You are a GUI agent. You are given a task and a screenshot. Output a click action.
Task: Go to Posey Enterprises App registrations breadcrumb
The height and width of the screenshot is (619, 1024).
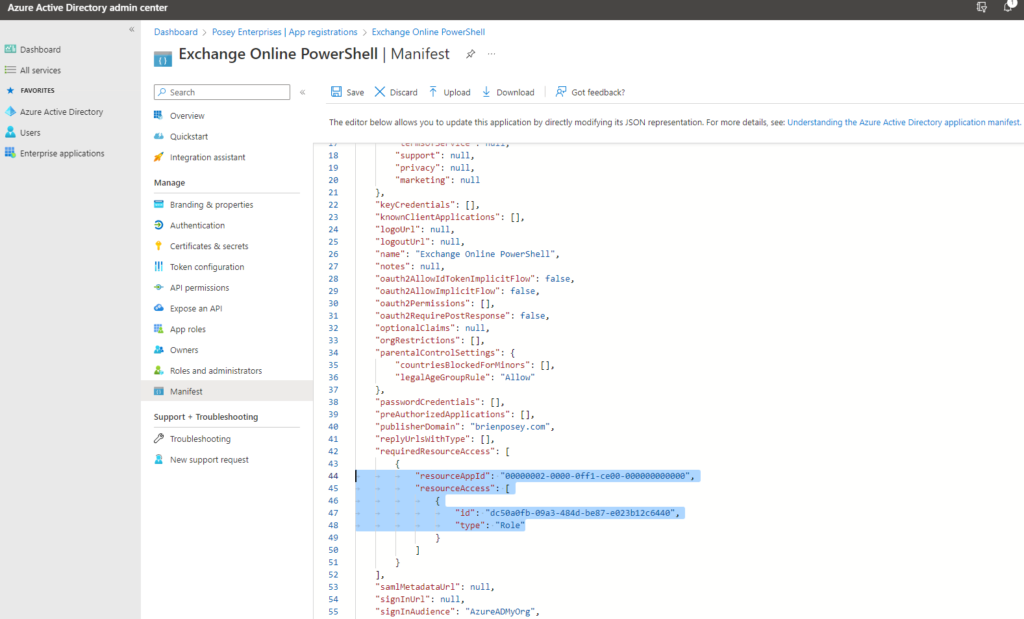[x=285, y=32]
